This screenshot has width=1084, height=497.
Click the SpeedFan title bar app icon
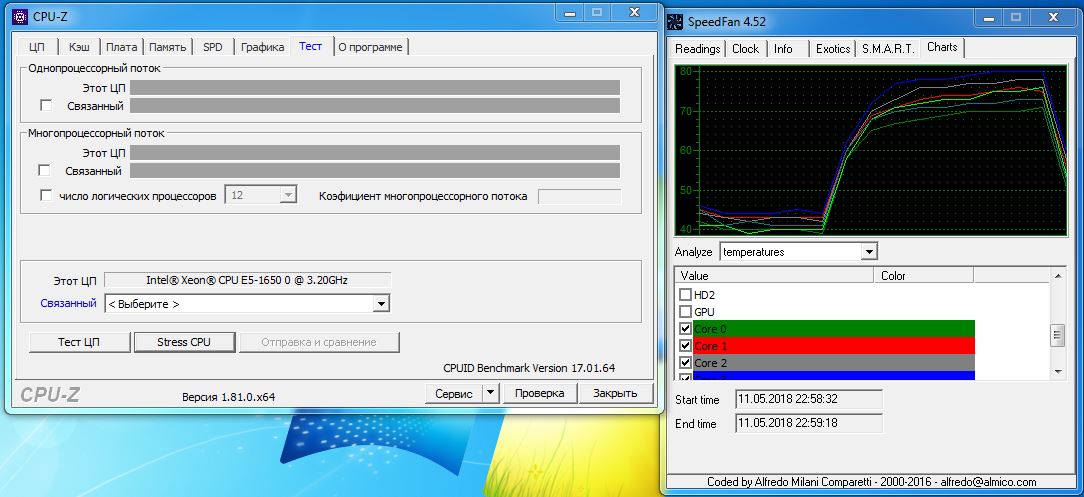point(675,22)
